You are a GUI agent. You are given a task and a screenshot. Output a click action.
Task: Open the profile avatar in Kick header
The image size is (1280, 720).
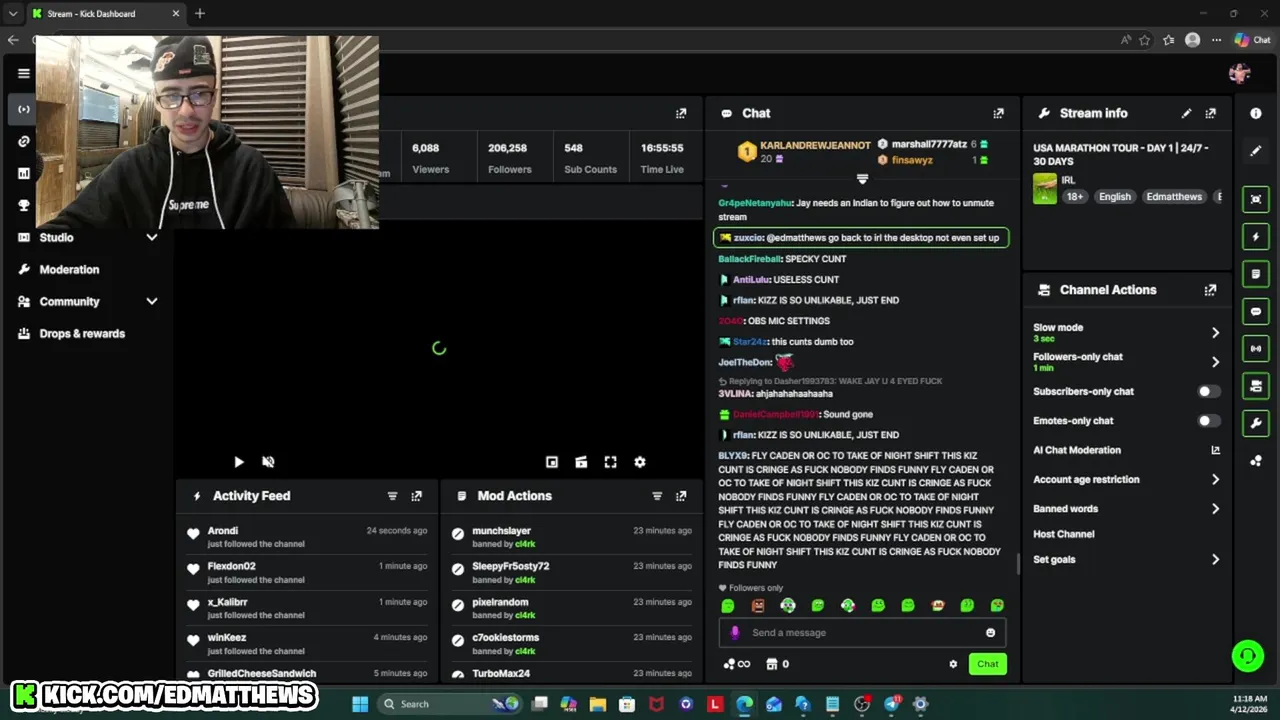point(1240,73)
